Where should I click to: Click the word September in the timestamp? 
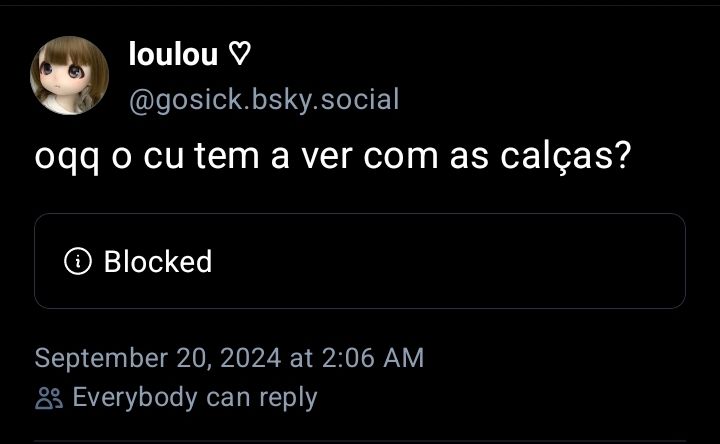[x=101, y=359]
